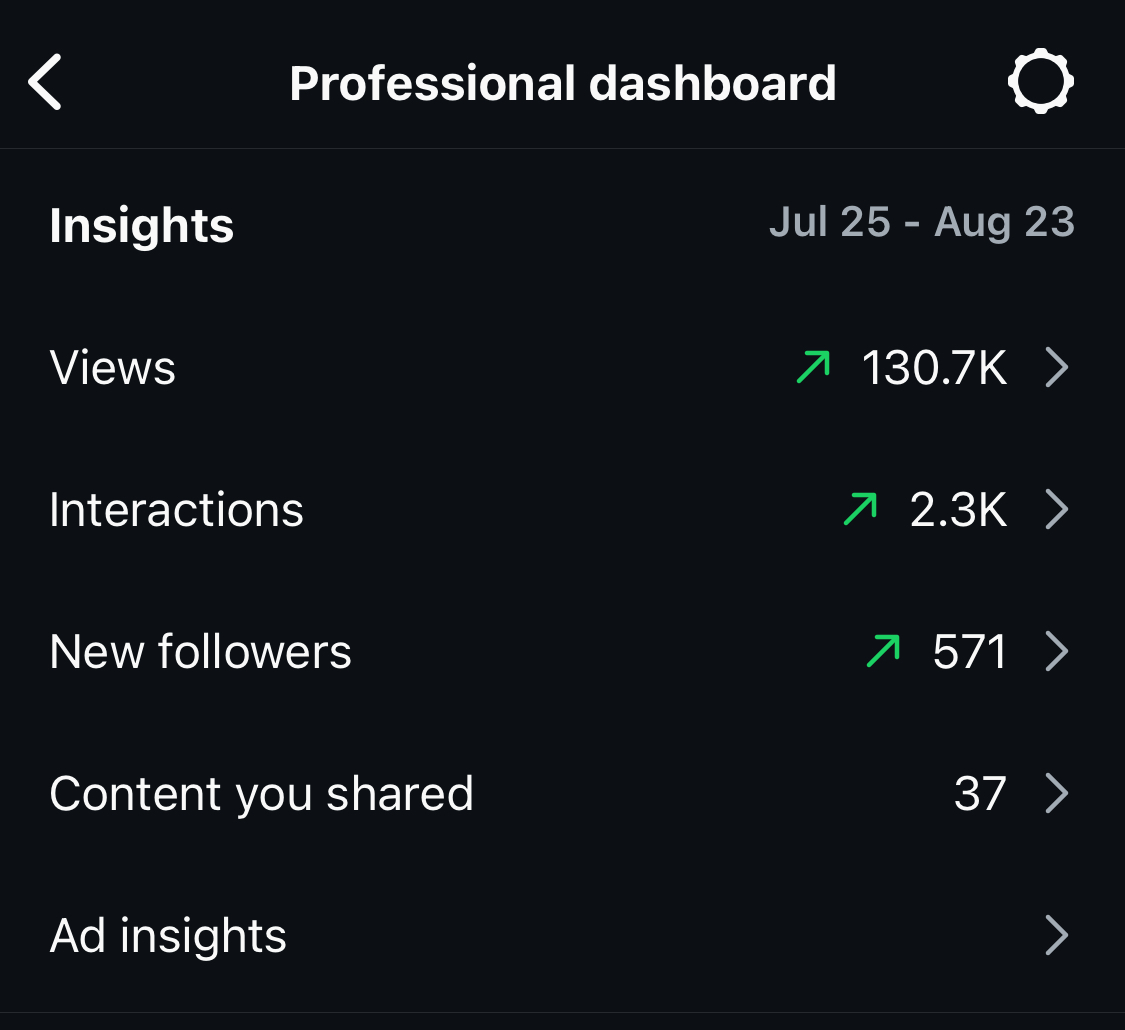Open the Ad insights entry
This screenshot has height=1030, width=1125.
pos(169,936)
